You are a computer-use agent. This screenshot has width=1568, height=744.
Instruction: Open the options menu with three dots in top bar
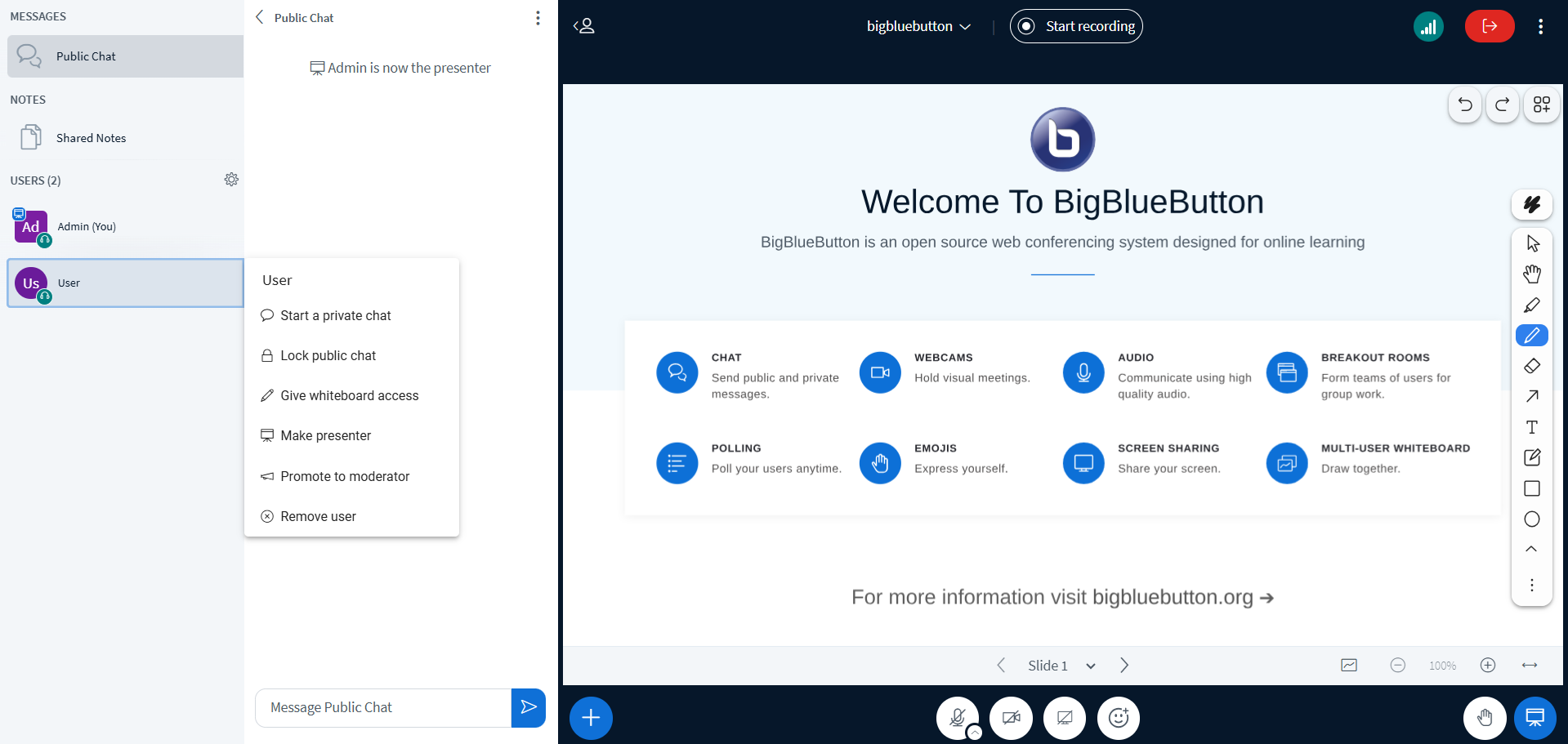click(1540, 26)
